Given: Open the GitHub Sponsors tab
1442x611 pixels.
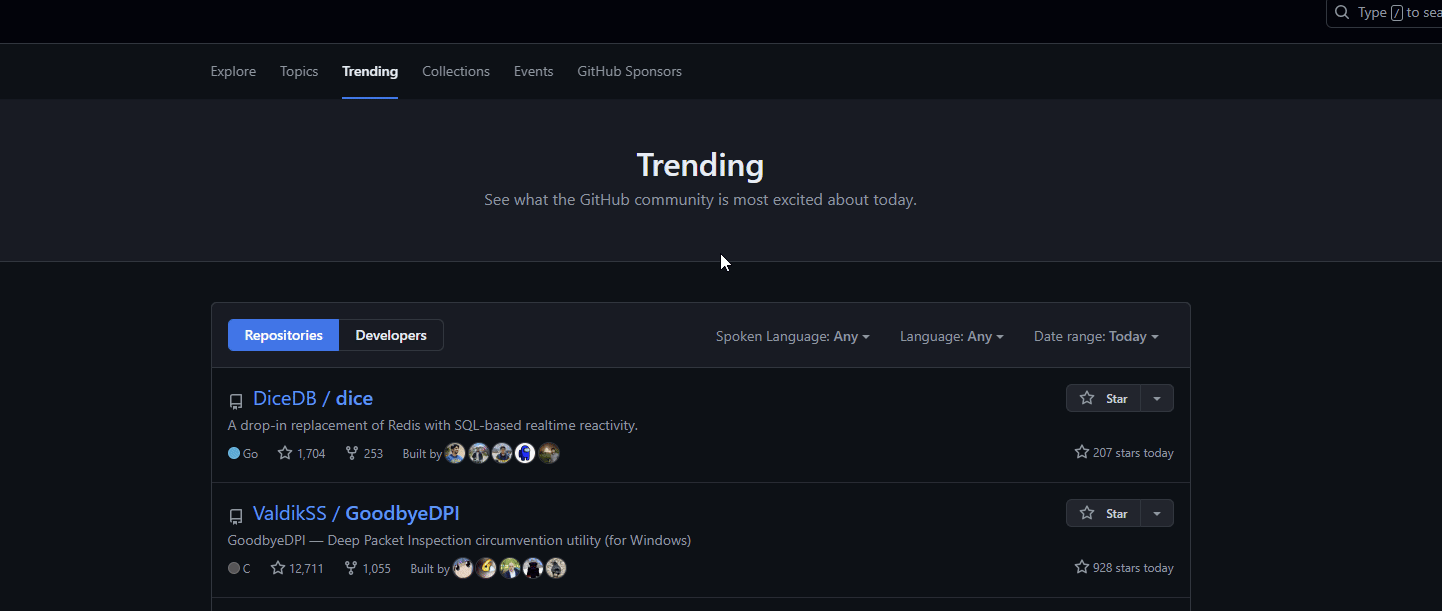Looking at the screenshot, I should coord(629,71).
